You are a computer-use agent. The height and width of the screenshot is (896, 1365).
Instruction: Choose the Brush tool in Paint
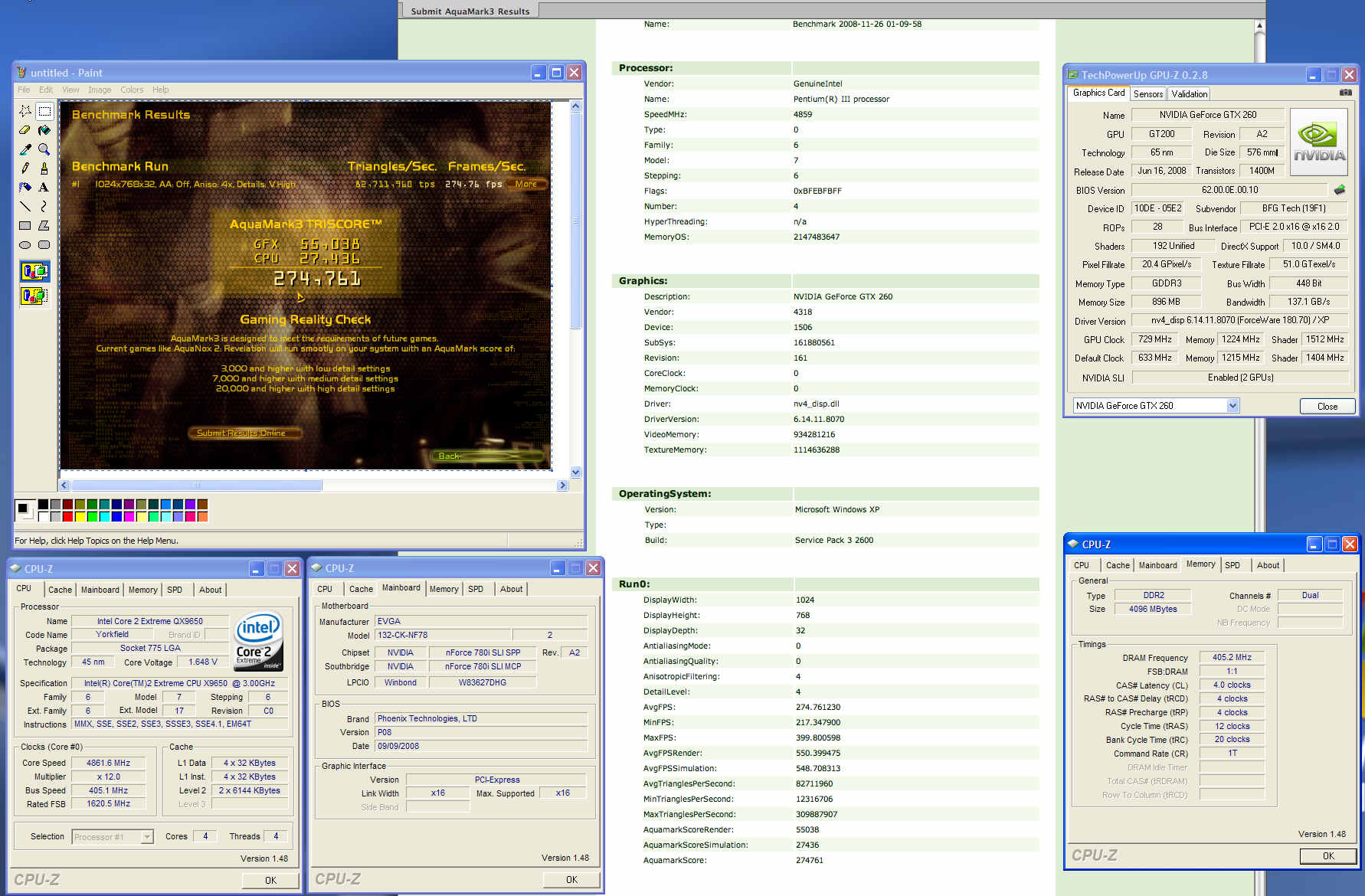pyautogui.click(x=44, y=168)
